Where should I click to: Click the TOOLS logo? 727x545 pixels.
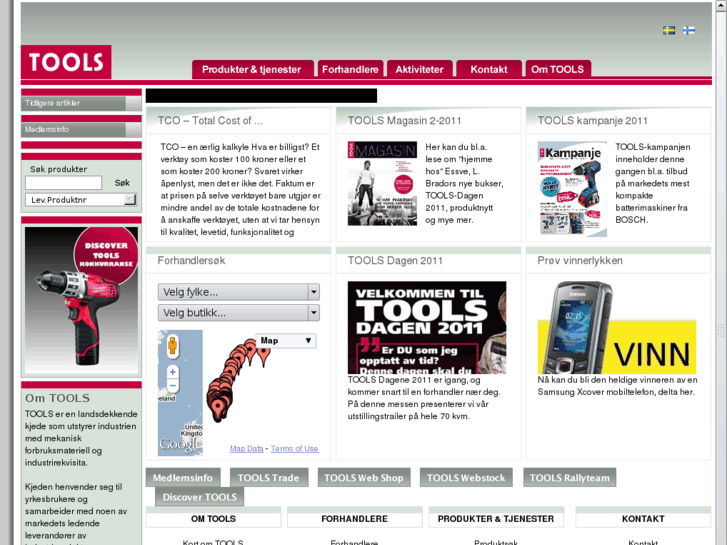pyautogui.click(x=66, y=62)
